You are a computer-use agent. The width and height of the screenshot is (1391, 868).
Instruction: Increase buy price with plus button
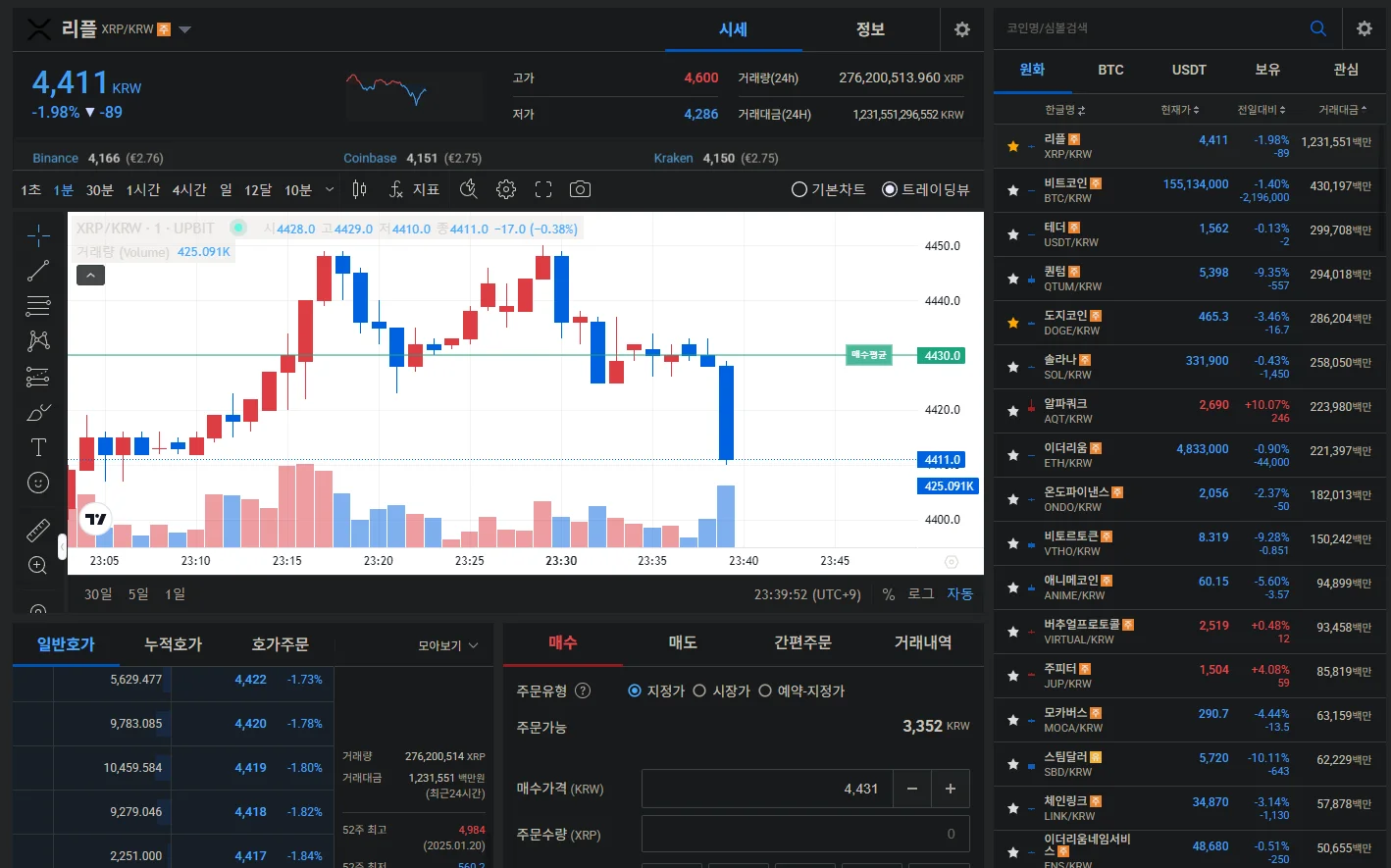click(951, 789)
